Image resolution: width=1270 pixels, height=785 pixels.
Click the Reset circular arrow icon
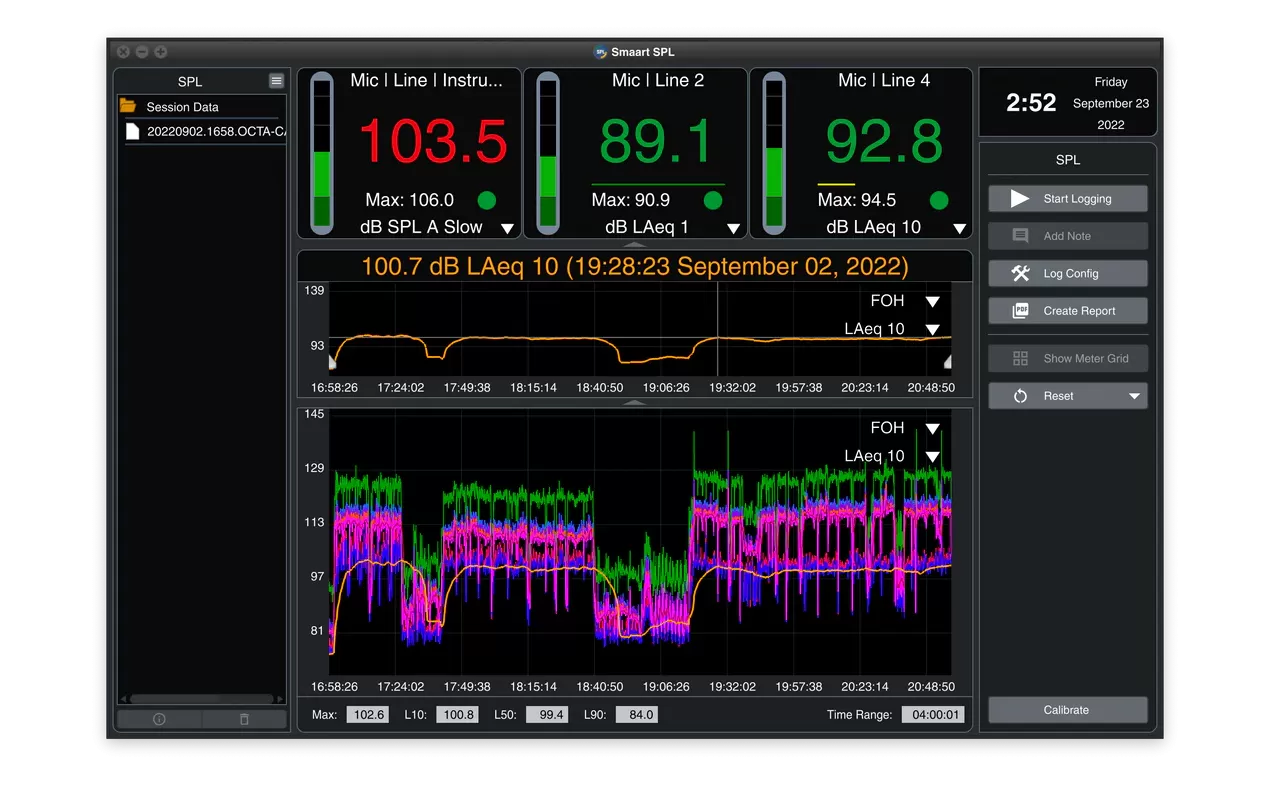pyautogui.click(x=1020, y=396)
